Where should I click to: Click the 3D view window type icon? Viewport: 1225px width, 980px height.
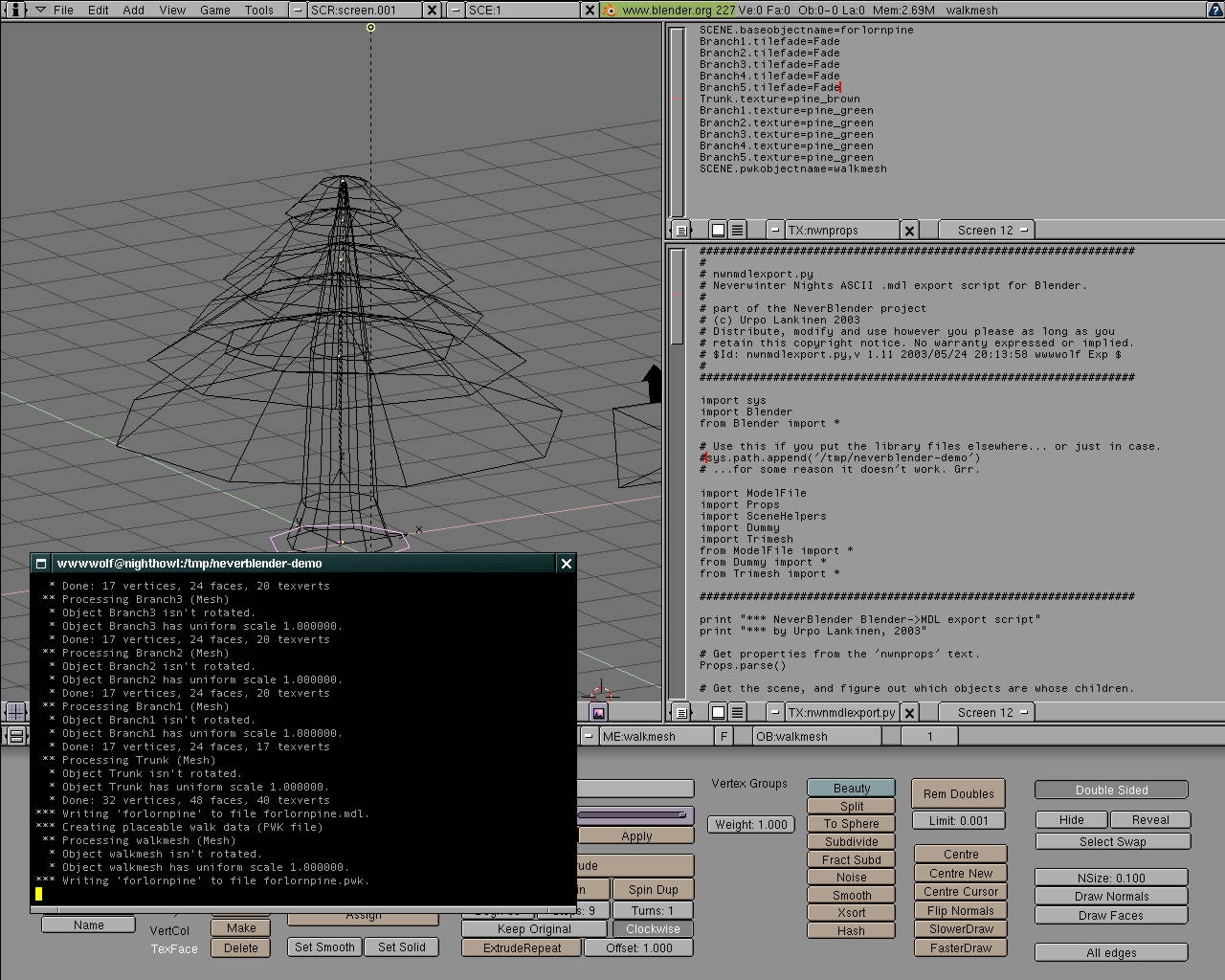tap(15, 711)
